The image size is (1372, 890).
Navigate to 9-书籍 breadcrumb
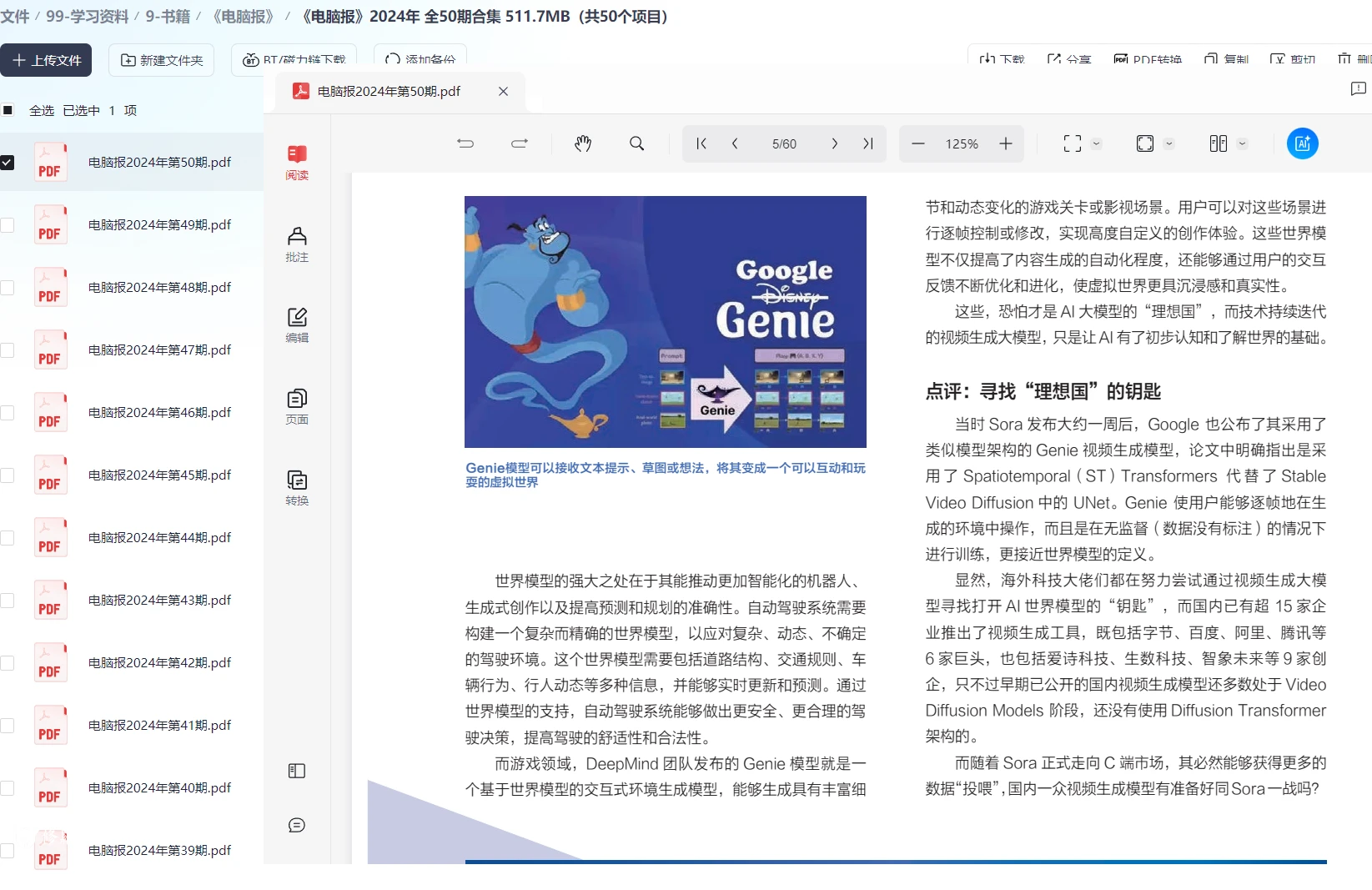coord(168,16)
